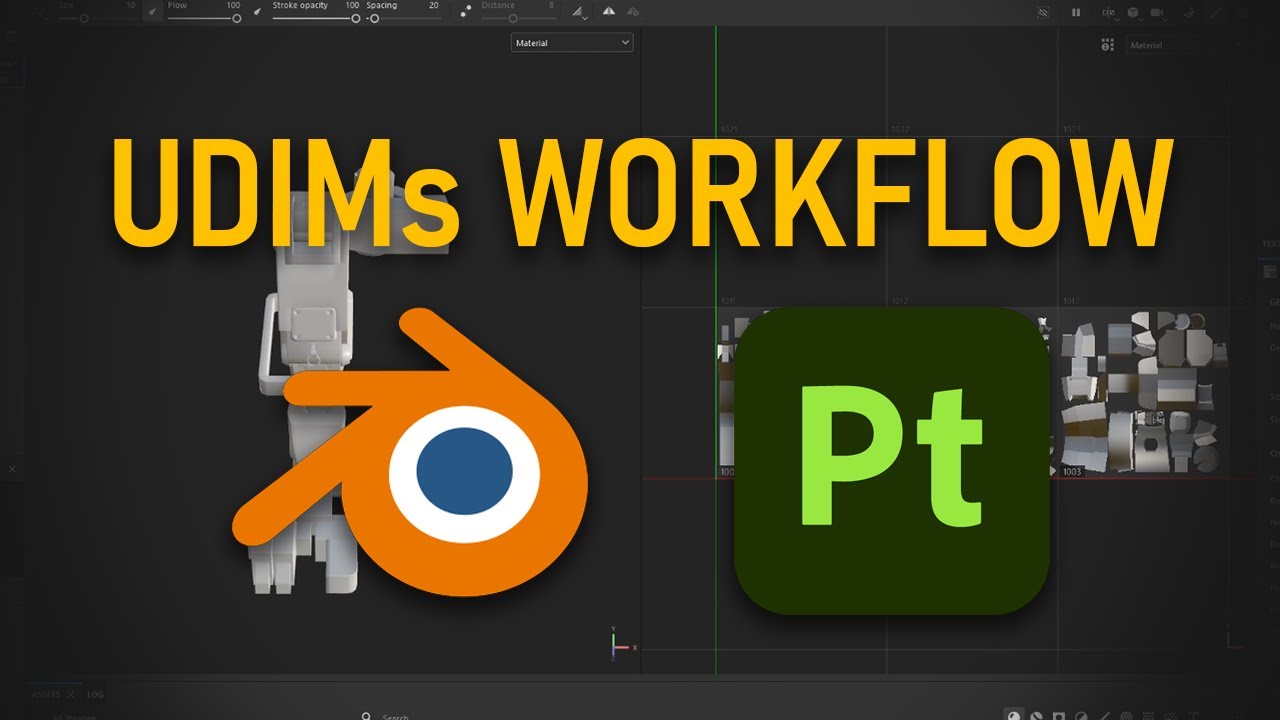
Task: Toggle the flow pen pressure icon
Action: [152, 11]
